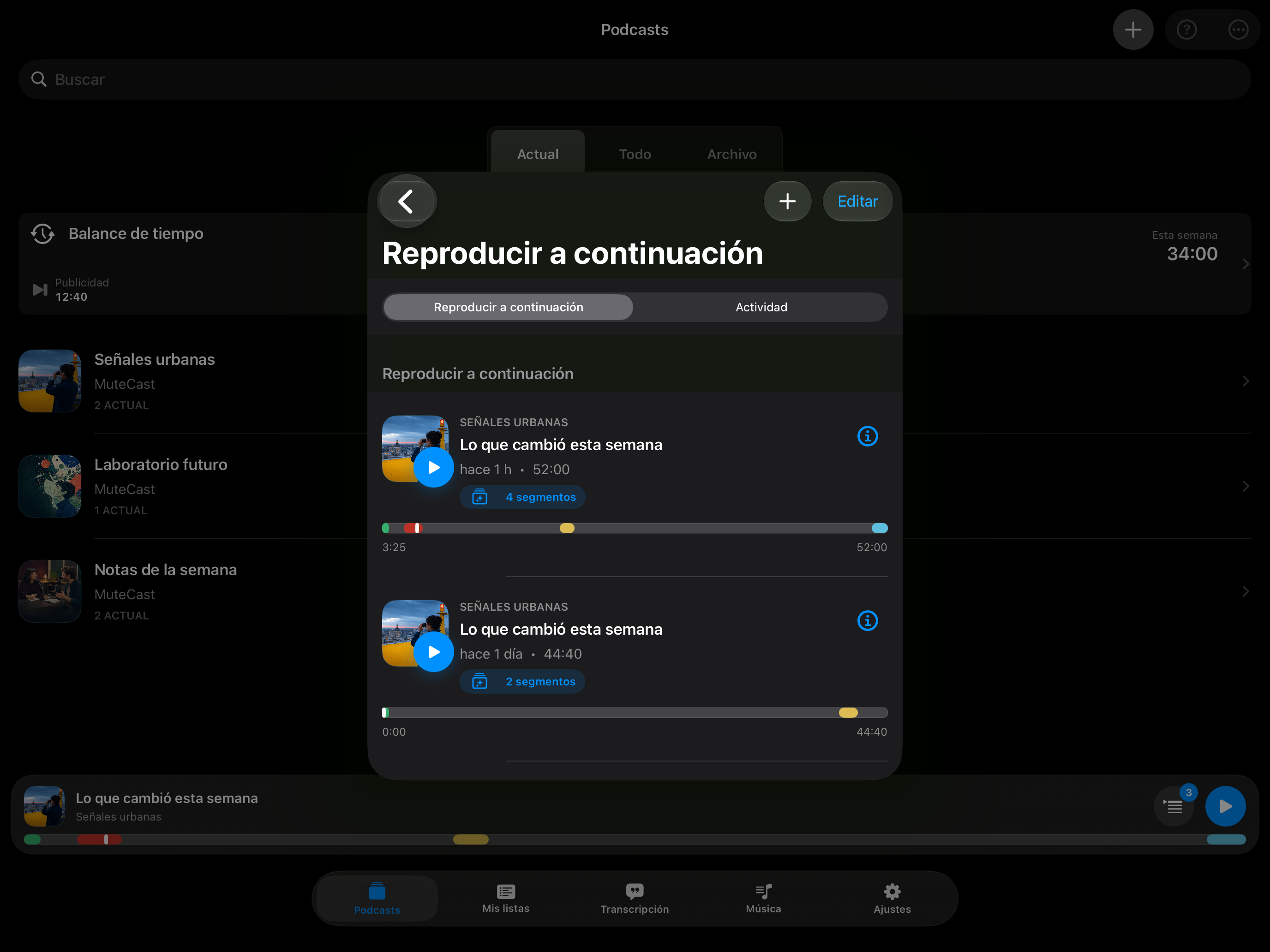Open Laboratorio futuro podcast artwork
Image resolution: width=1270 pixels, height=952 pixels.
tap(50, 486)
